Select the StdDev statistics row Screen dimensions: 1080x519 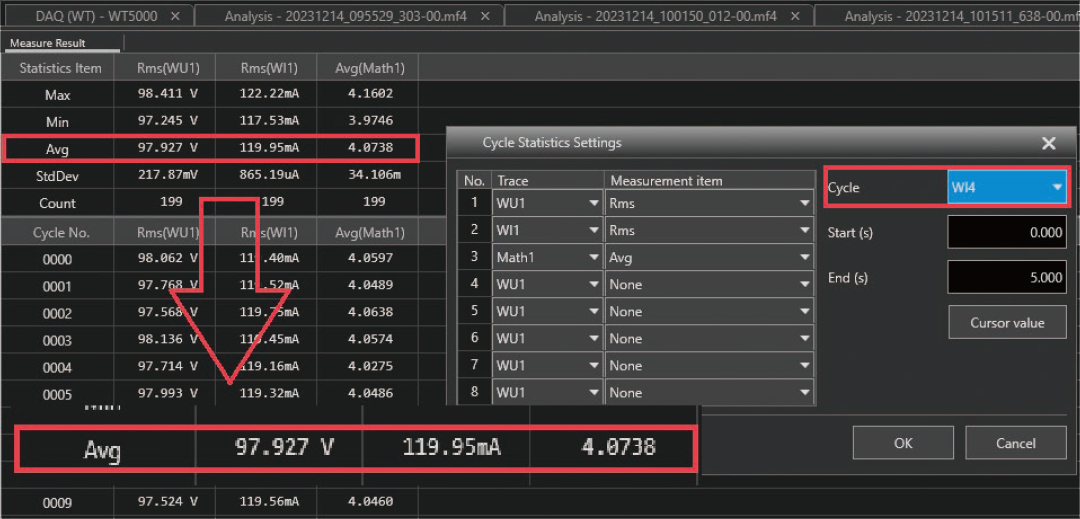[59, 176]
